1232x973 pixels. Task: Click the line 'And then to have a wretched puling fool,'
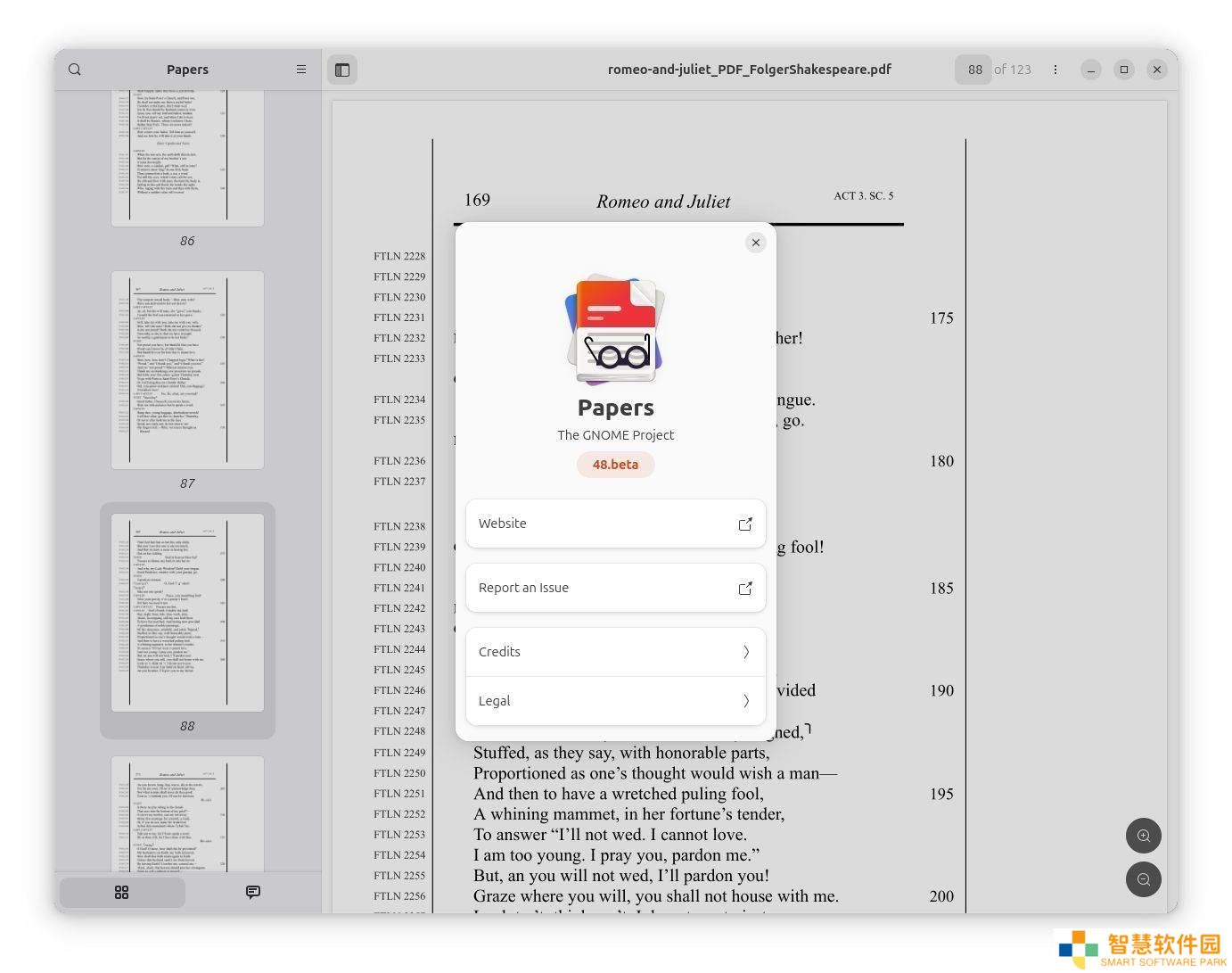618,794
